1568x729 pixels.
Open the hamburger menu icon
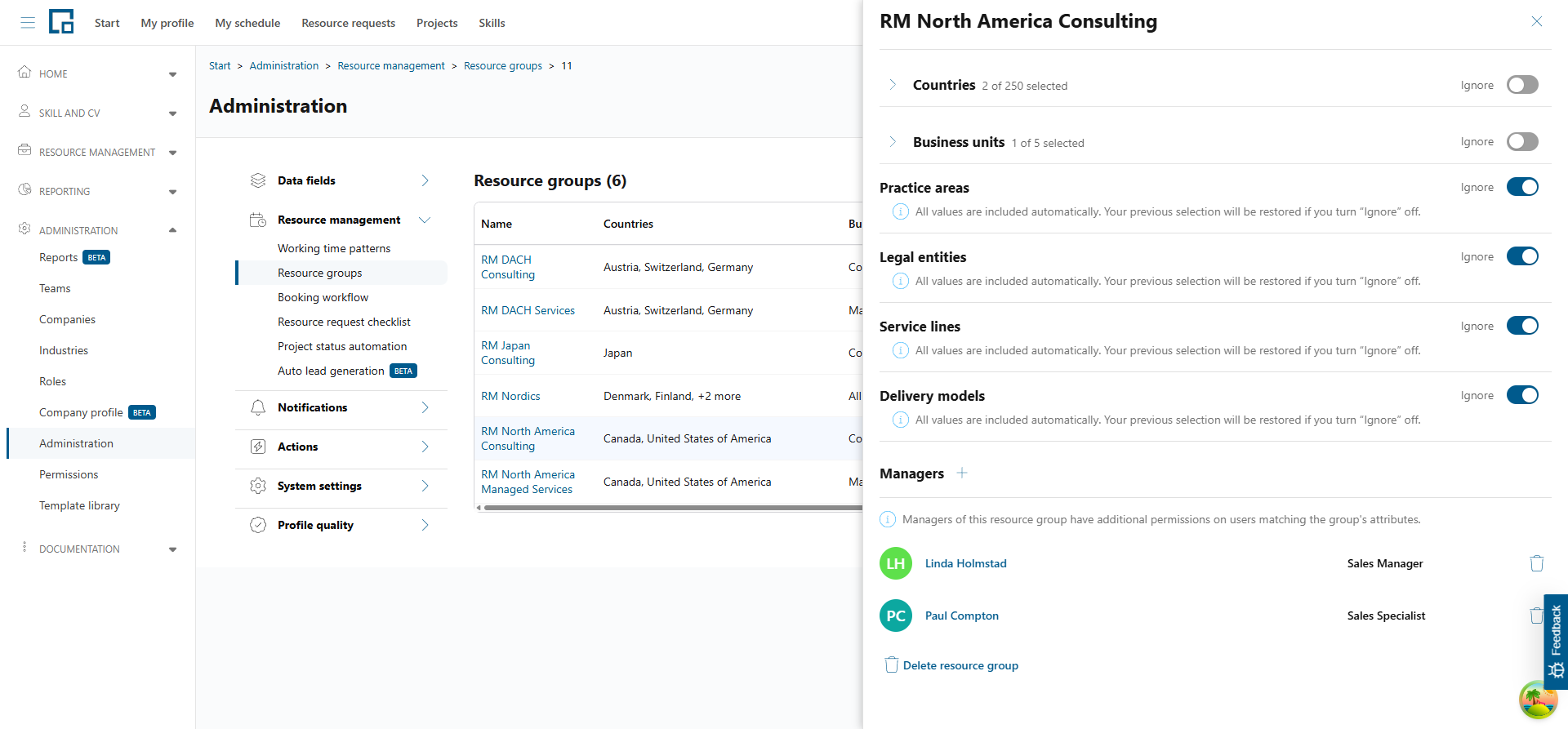(x=28, y=23)
